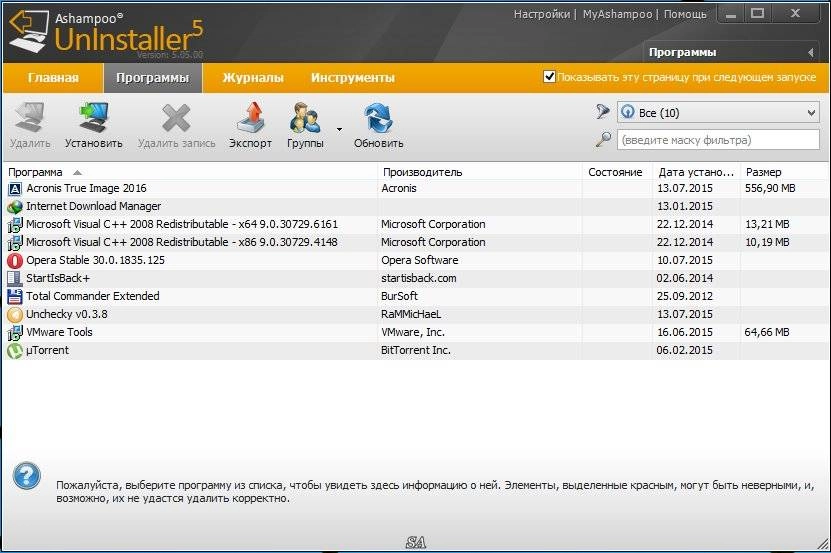This screenshot has height=553, width=831.
Task: Click the MyAshampoo link
Action: click(617, 14)
